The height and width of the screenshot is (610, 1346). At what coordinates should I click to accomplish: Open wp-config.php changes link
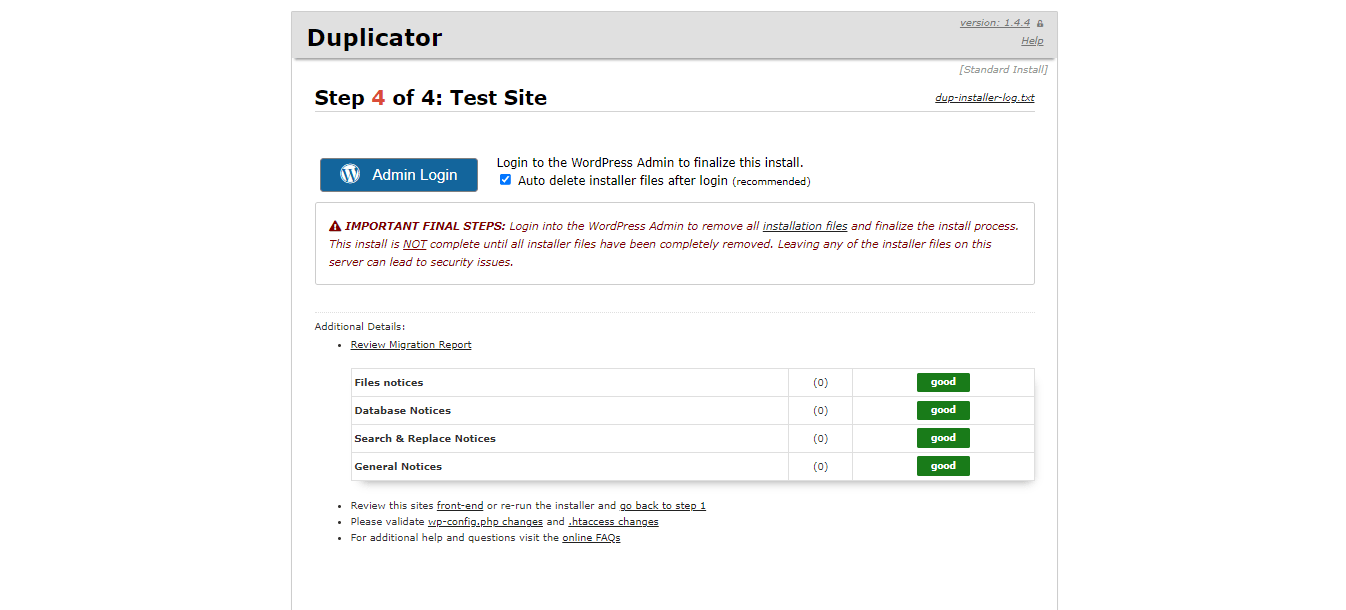486,522
